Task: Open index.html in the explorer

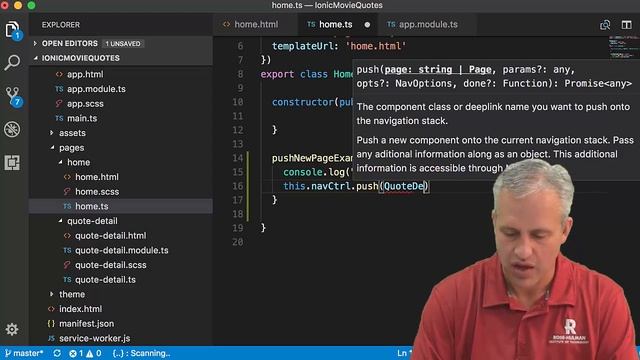Action: pyautogui.click(x=80, y=309)
